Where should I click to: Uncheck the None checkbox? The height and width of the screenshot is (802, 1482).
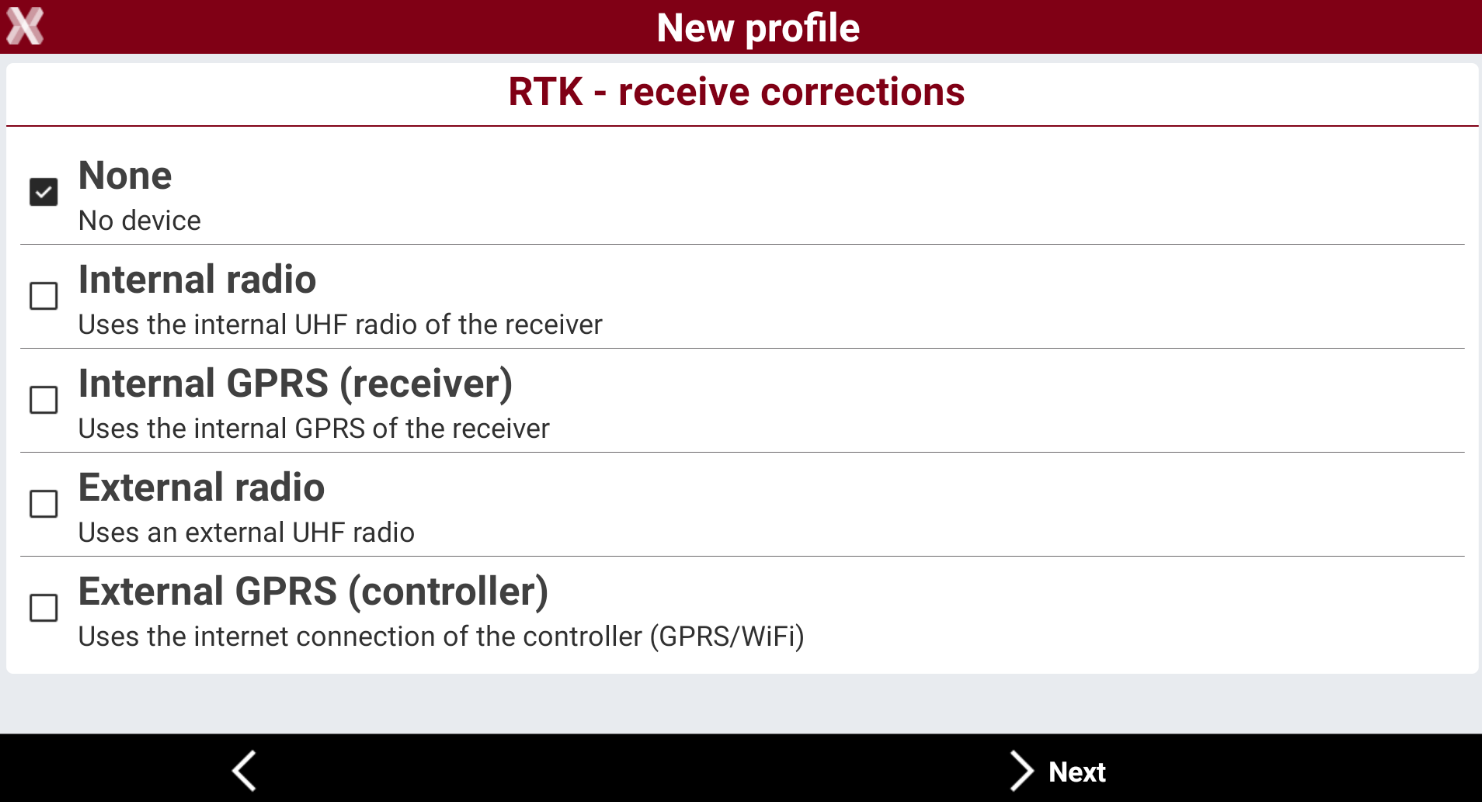43,192
